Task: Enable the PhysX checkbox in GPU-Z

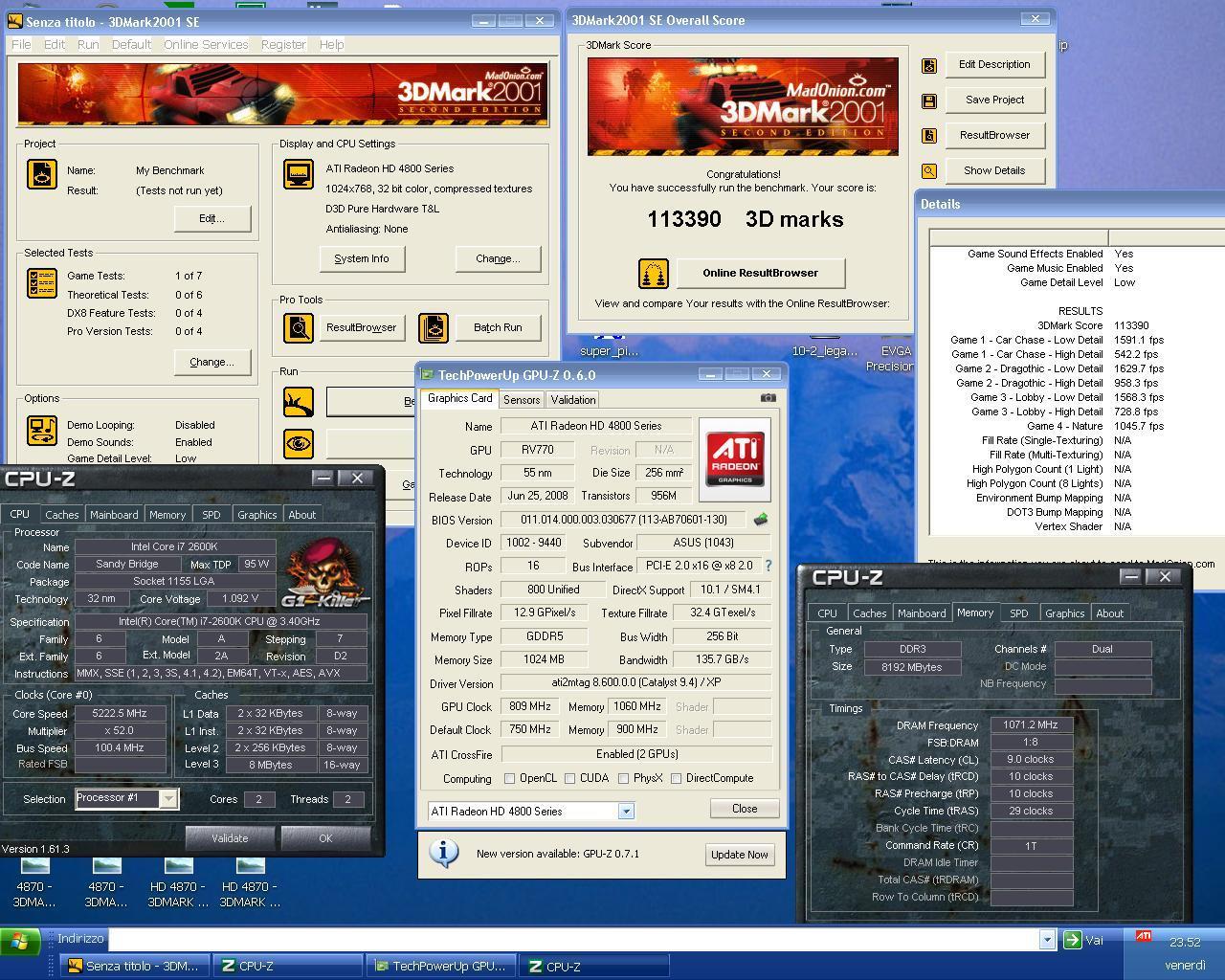Action: 623,778
